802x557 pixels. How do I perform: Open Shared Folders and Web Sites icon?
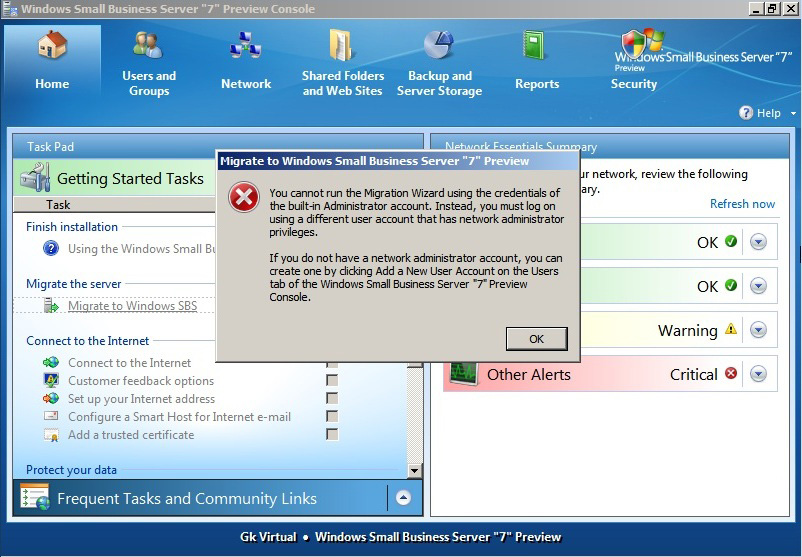(x=341, y=44)
